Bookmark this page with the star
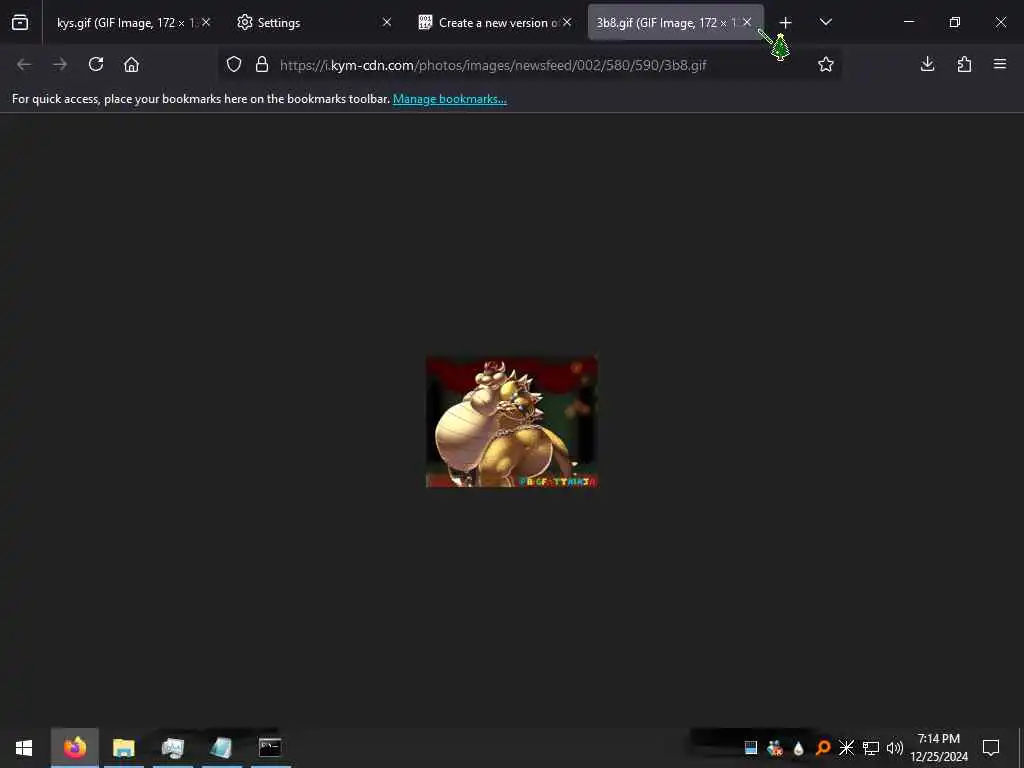Image resolution: width=1024 pixels, height=768 pixels. [825, 64]
